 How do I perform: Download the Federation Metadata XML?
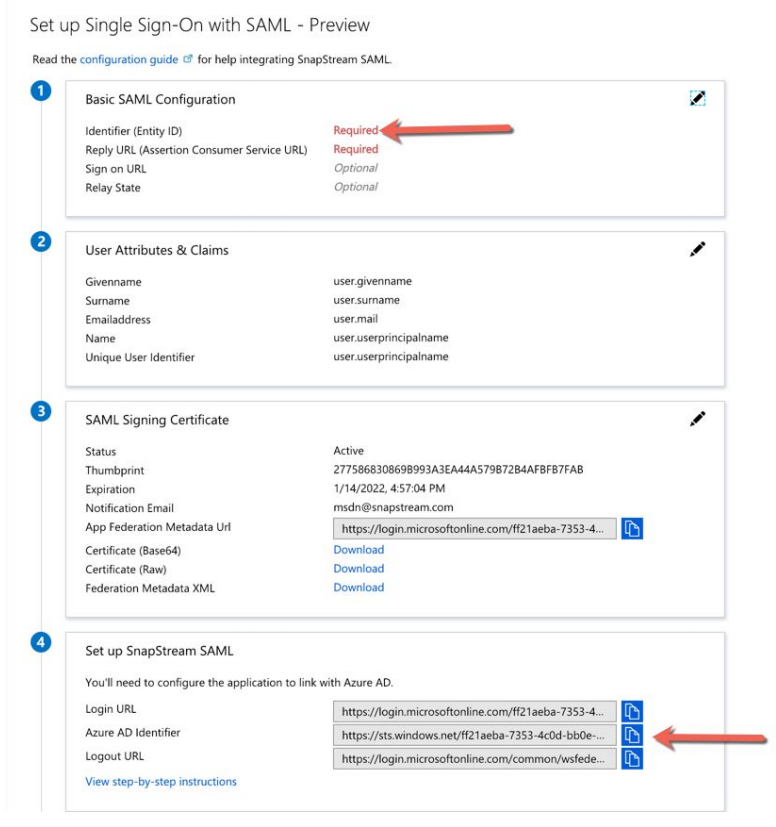pyautogui.click(x=359, y=588)
